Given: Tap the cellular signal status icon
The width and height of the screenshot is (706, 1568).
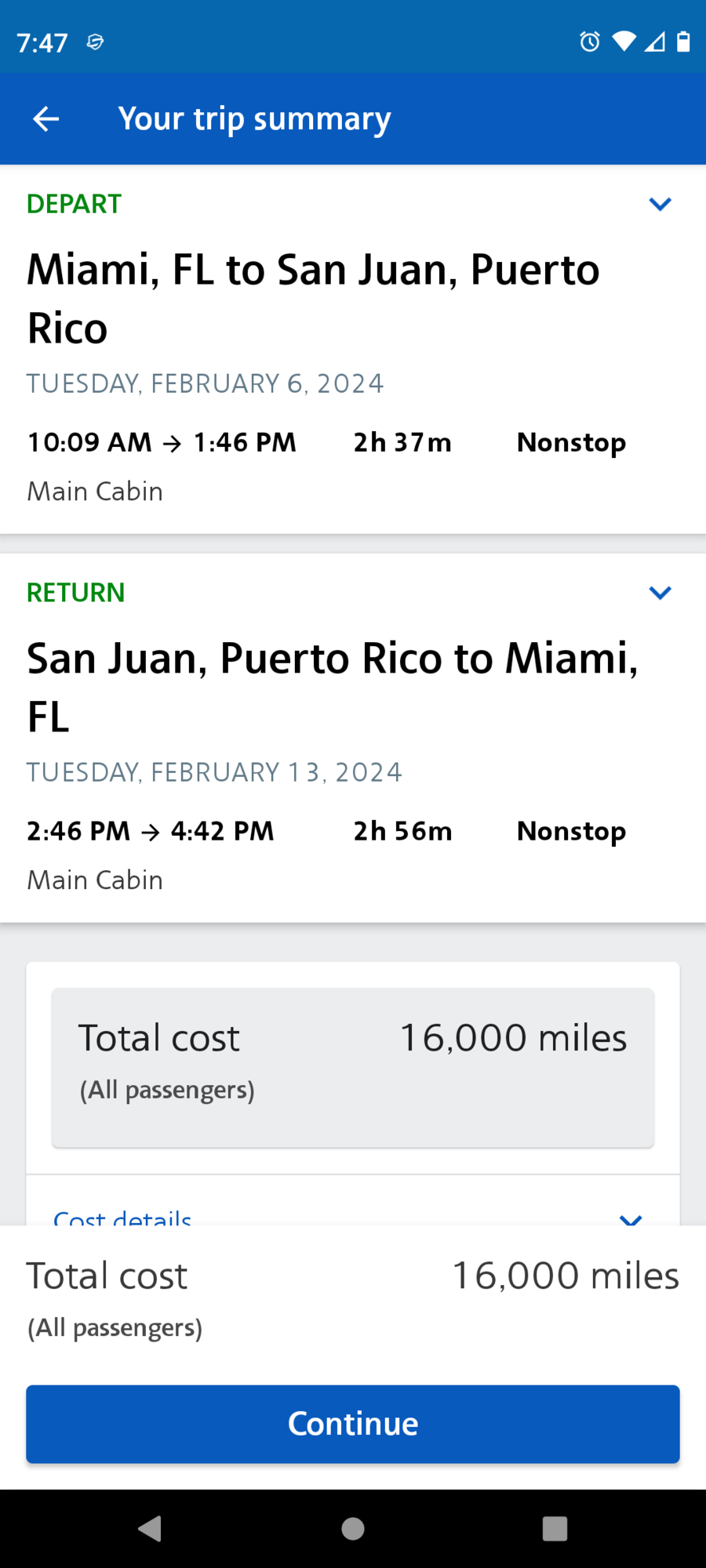Looking at the screenshot, I should 654,41.
